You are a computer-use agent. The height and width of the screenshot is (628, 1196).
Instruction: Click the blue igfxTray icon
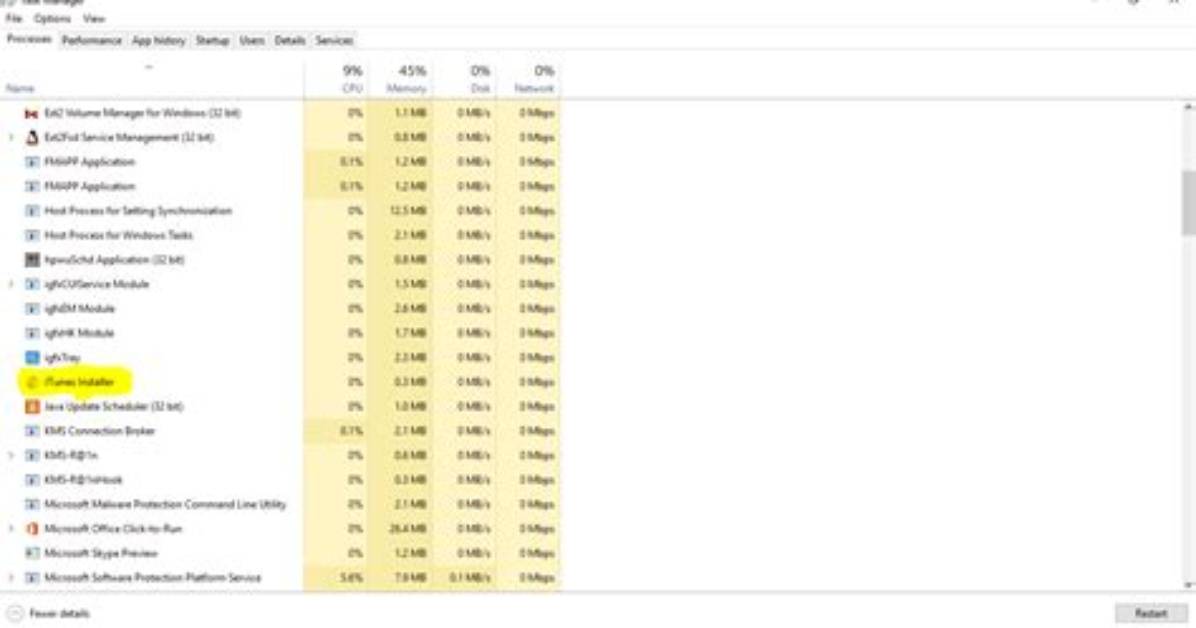point(31,357)
